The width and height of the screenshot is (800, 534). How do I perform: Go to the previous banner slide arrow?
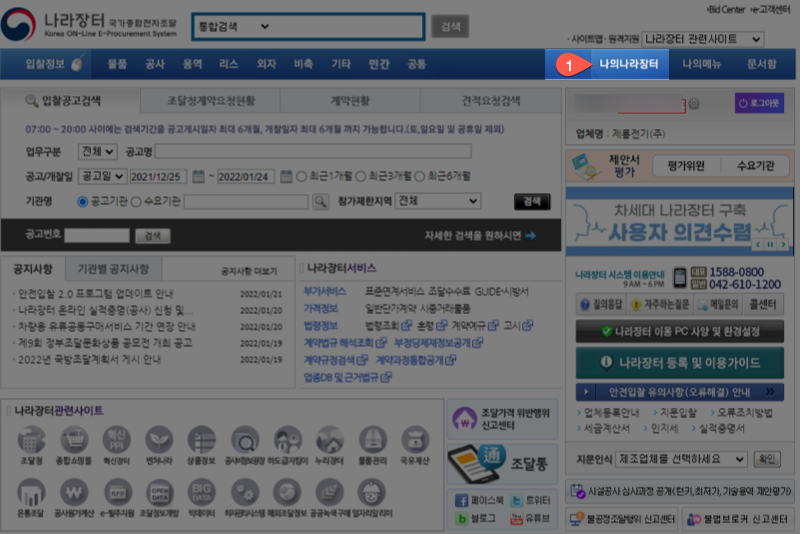click(x=758, y=244)
